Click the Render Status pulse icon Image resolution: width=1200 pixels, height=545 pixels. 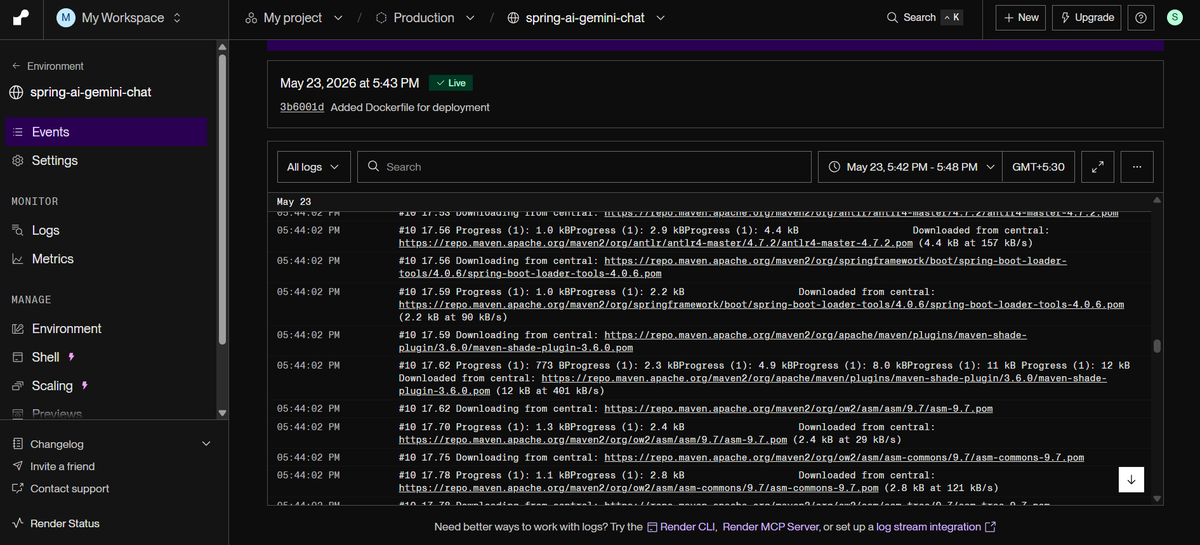[x=17, y=524]
